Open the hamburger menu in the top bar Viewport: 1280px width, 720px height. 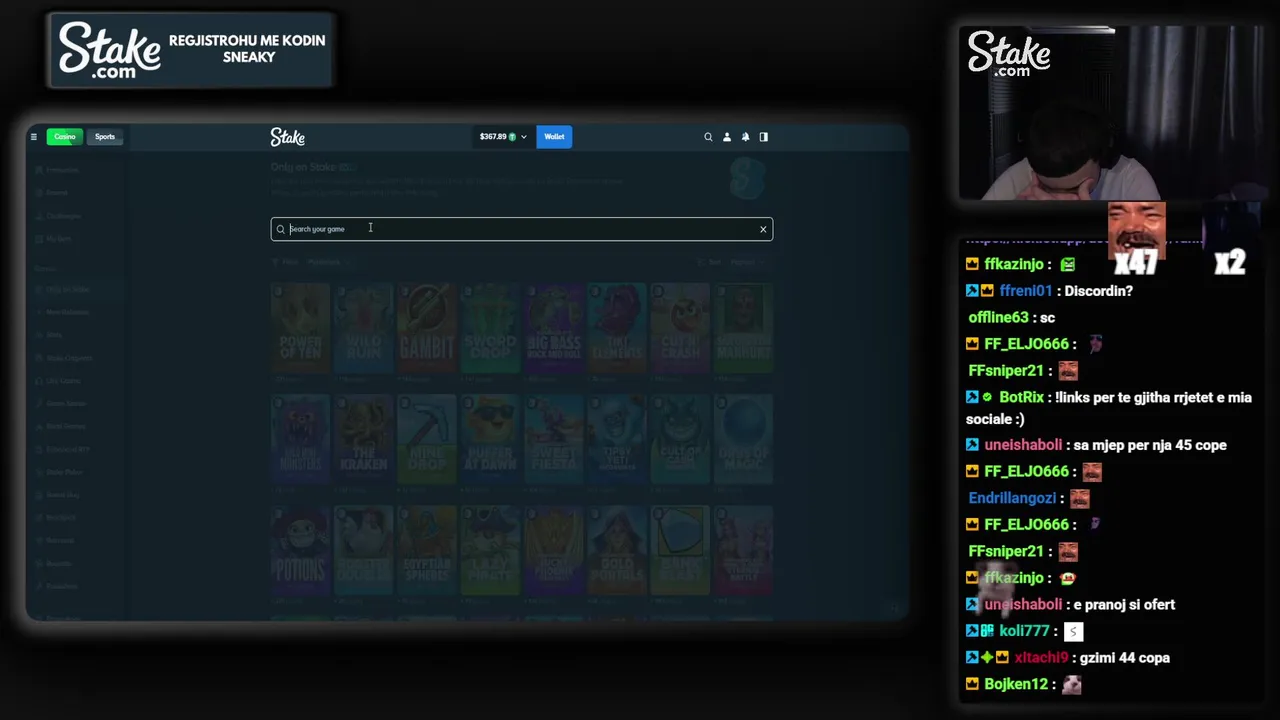point(33,137)
